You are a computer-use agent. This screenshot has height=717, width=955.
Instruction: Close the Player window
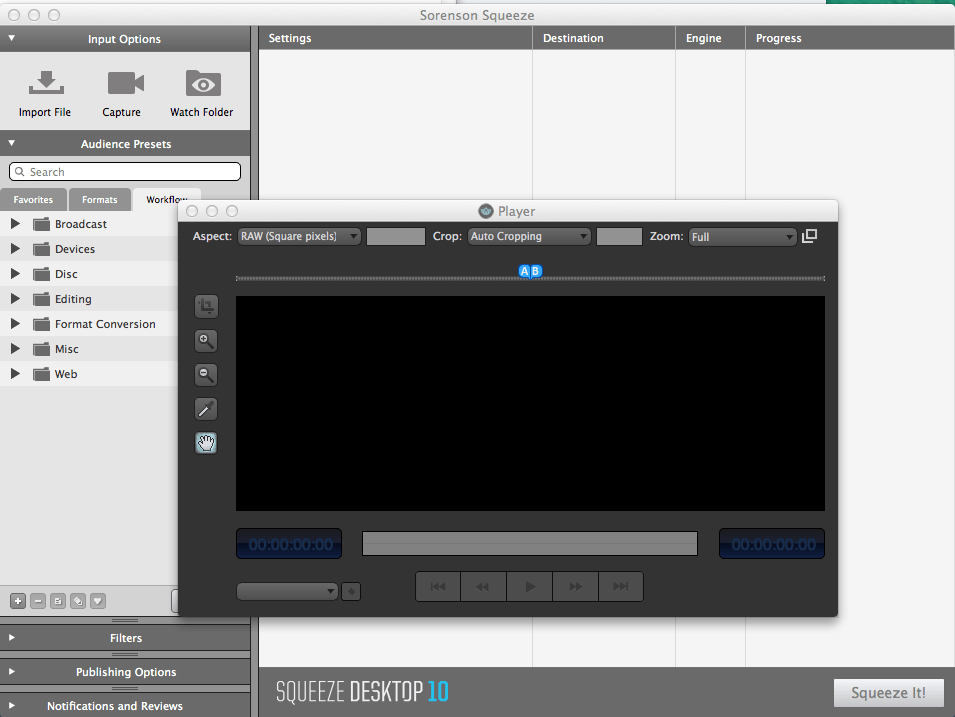tap(192, 211)
